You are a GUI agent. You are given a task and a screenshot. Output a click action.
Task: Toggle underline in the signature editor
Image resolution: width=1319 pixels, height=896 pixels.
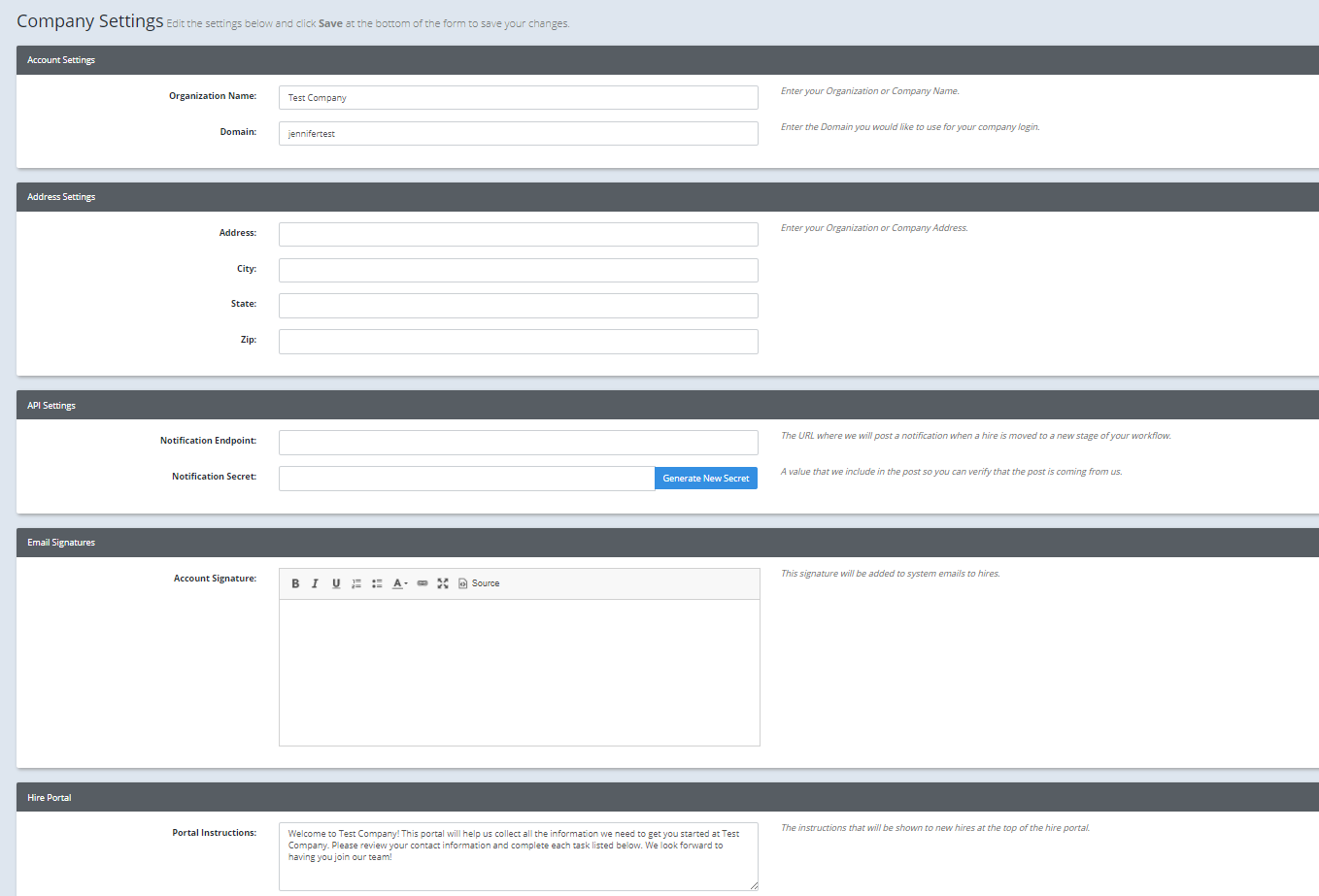coord(336,583)
